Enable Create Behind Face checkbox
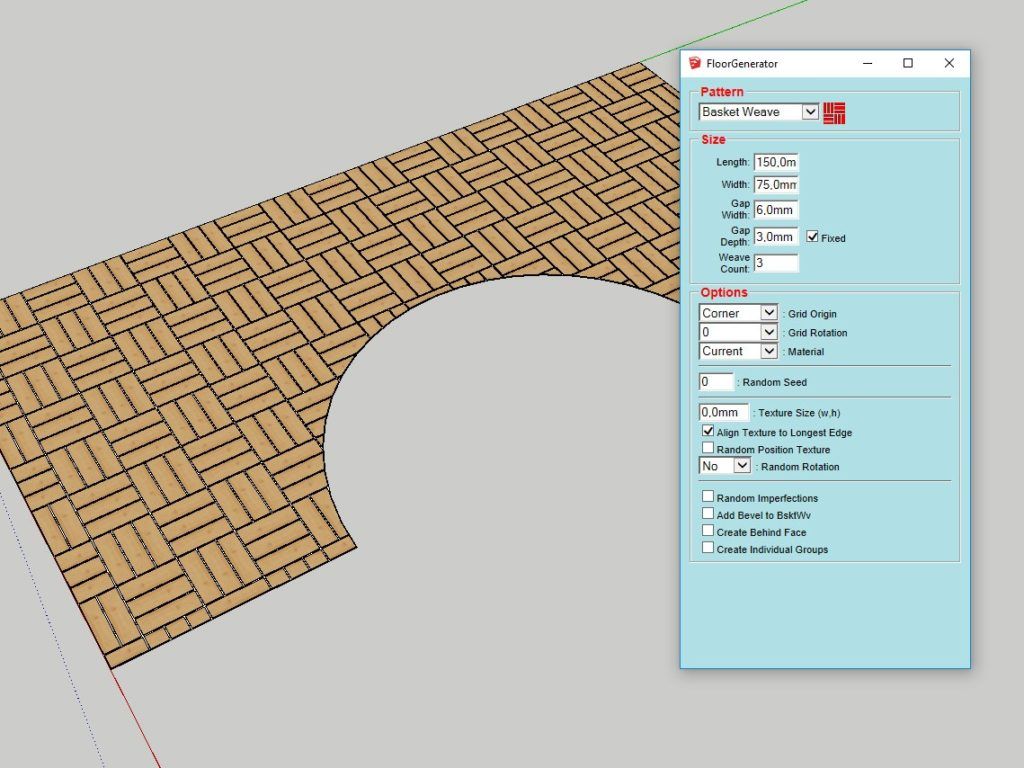The image size is (1024, 768). click(x=708, y=530)
